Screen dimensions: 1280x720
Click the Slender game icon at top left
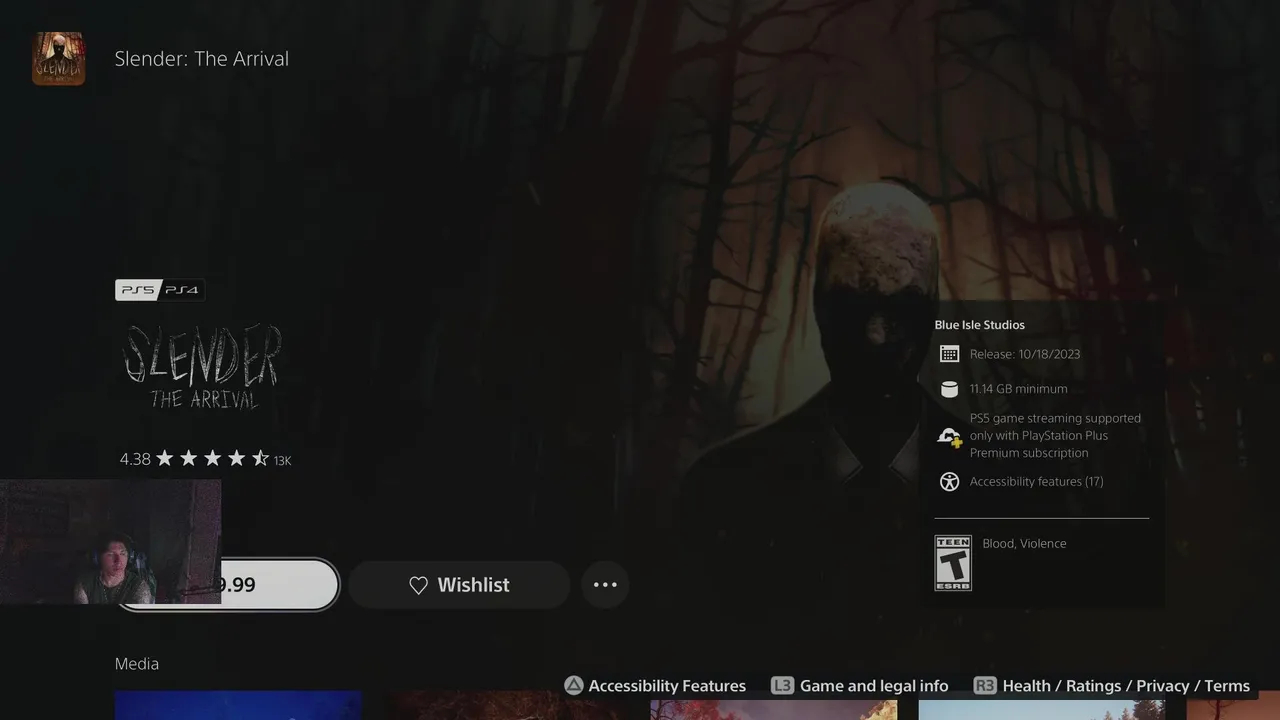(x=58, y=59)
